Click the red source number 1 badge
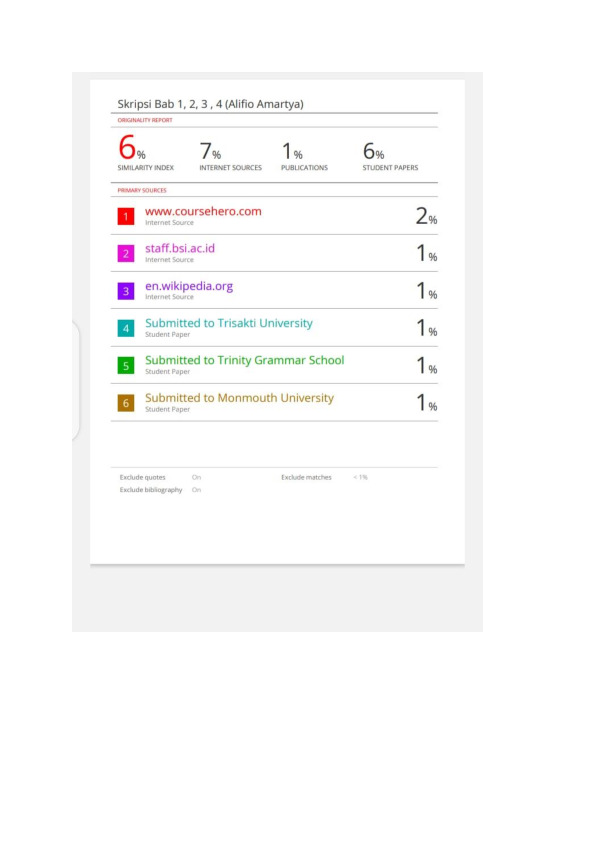The width and height of the screenshot is (595, 842). (126, 216)
